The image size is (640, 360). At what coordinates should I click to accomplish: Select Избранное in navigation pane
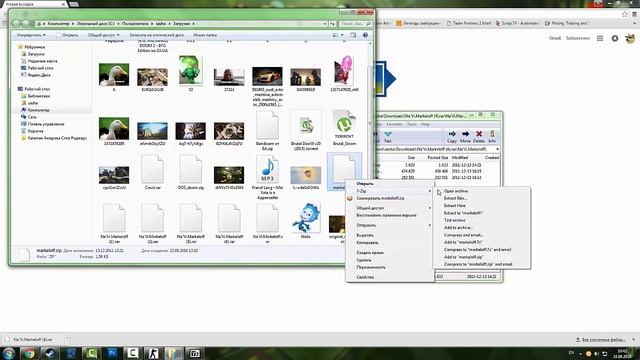[x=35, y=47]
